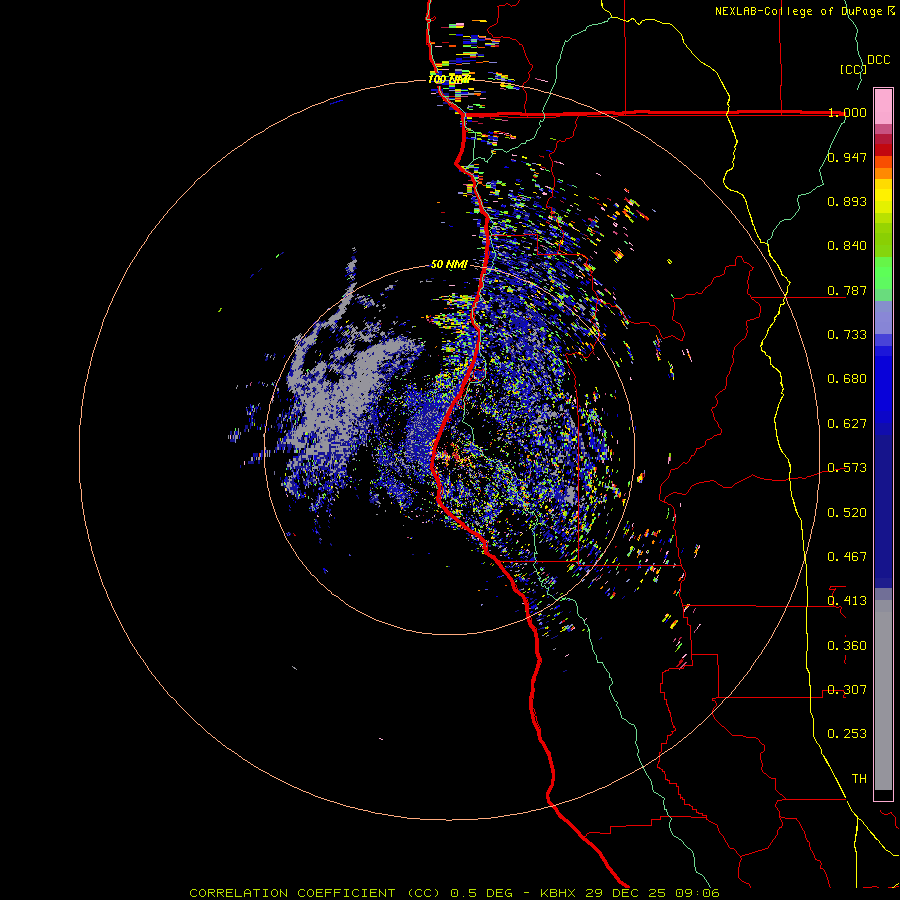Click the 50 NMI range ring label
This screenshot has height=900, width=900.
pyautogui.click(x=449, y=265)
